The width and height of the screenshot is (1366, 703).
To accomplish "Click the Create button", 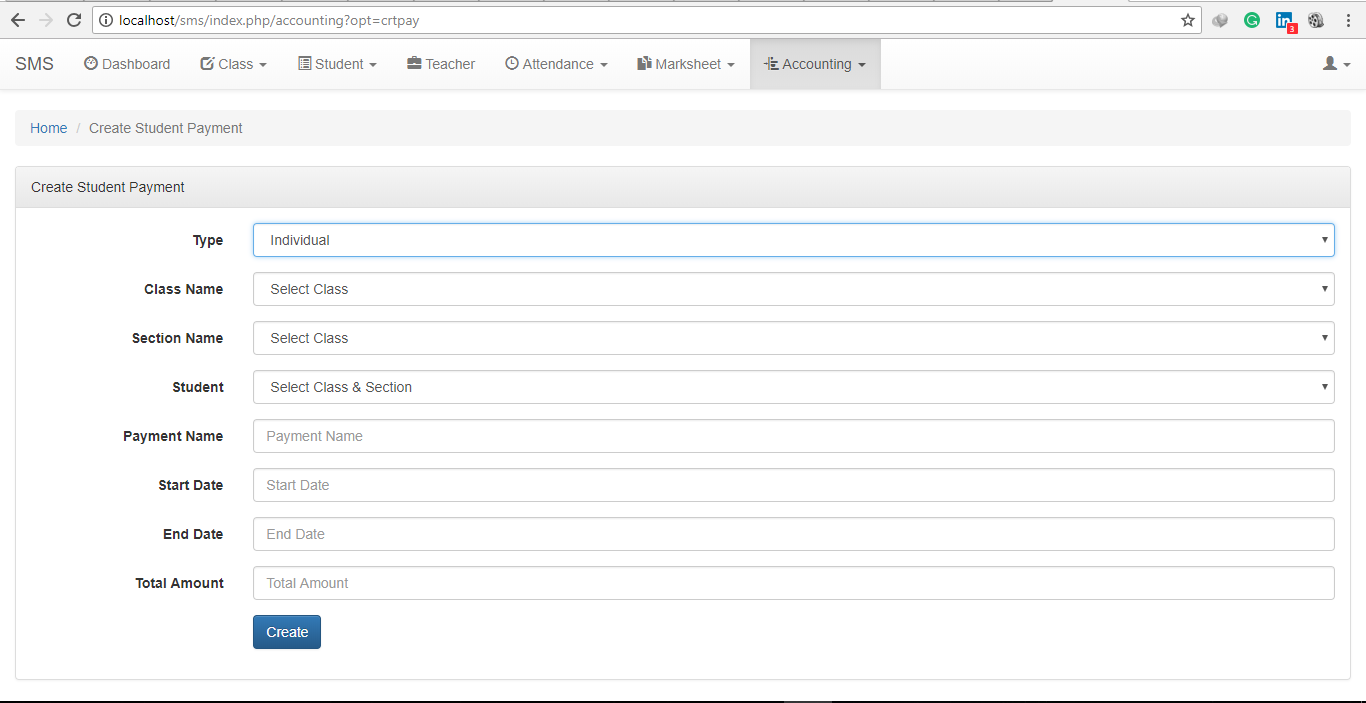I will (286, 632).
